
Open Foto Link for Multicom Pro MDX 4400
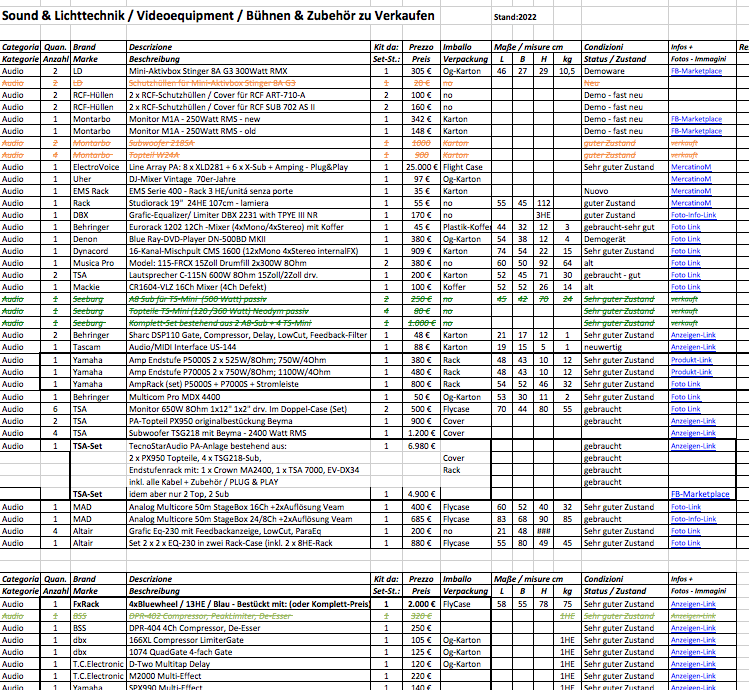pyautogui.click(x=685, y=397)
